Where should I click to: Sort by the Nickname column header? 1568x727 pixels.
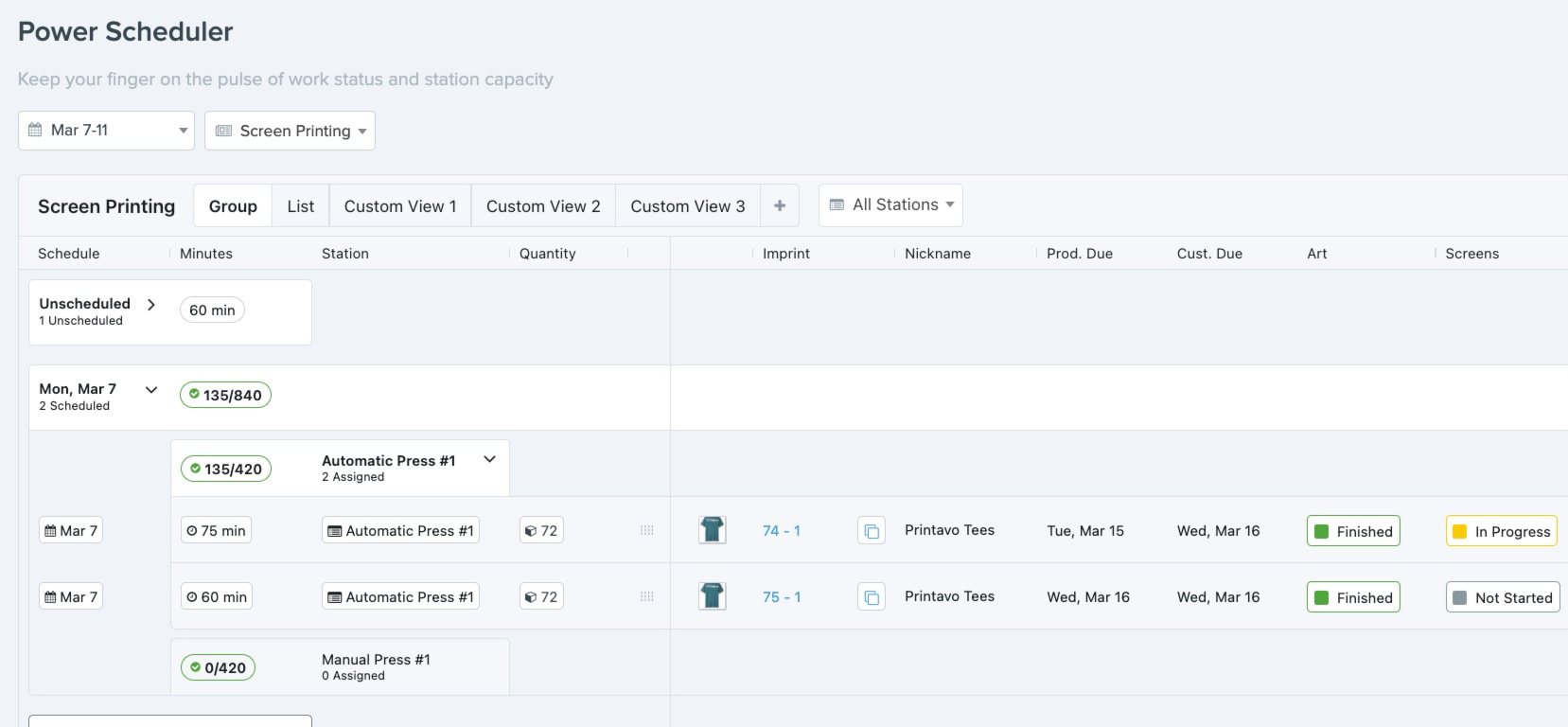click(938, 254)
